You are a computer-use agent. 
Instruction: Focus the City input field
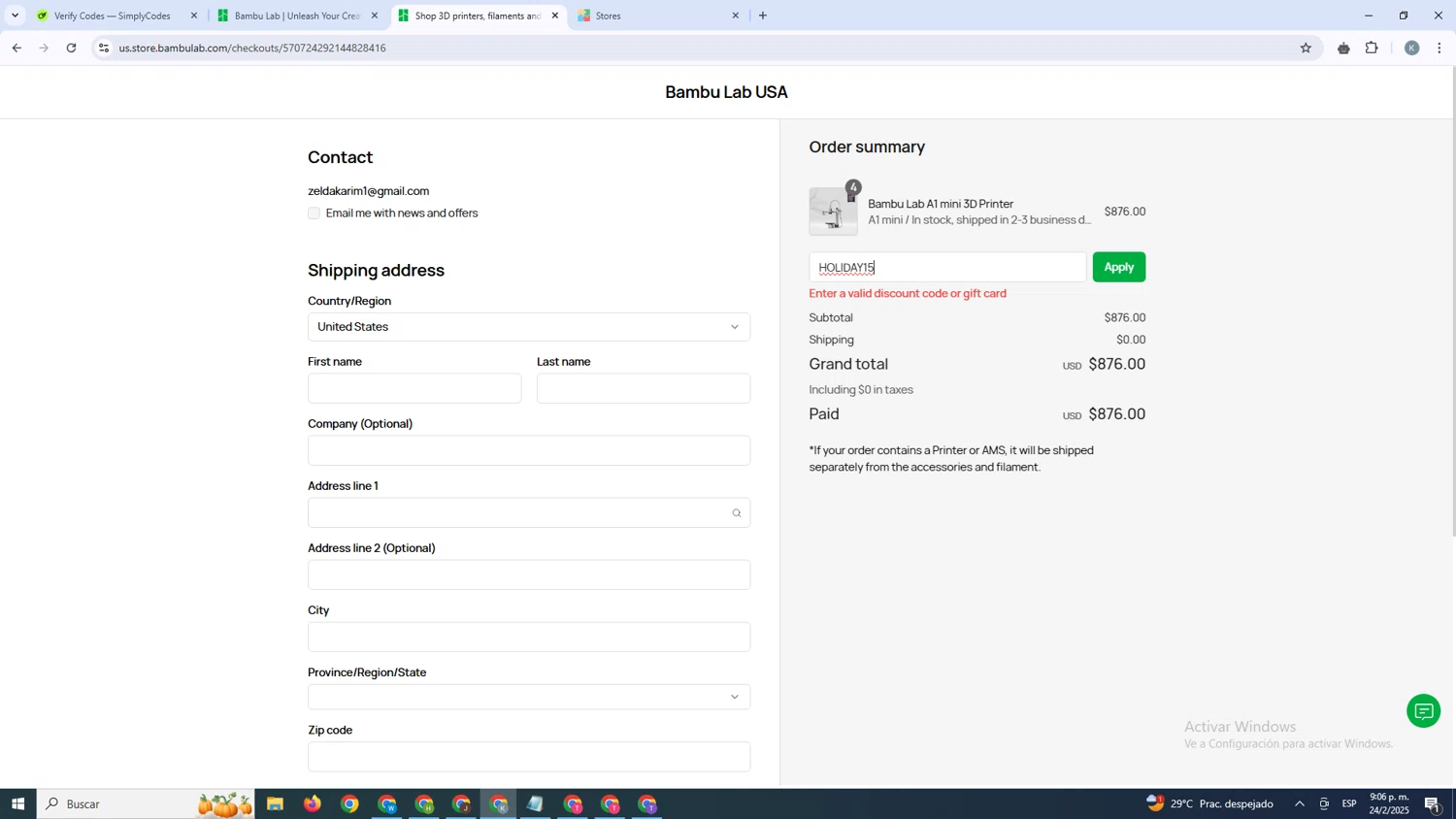(x=529, y=637)
